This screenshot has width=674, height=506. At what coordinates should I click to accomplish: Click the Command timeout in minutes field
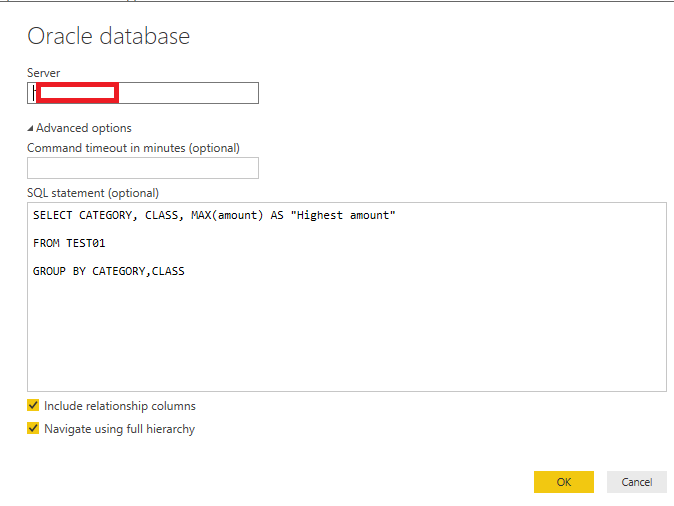tap(143, 168)
